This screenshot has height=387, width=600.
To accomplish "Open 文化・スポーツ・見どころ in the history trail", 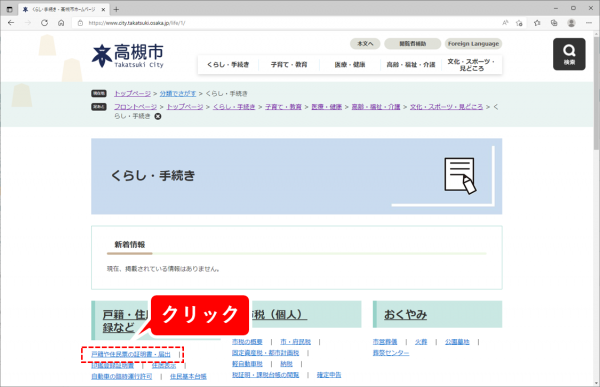I will pyautogui.click(x=447, y=107).
